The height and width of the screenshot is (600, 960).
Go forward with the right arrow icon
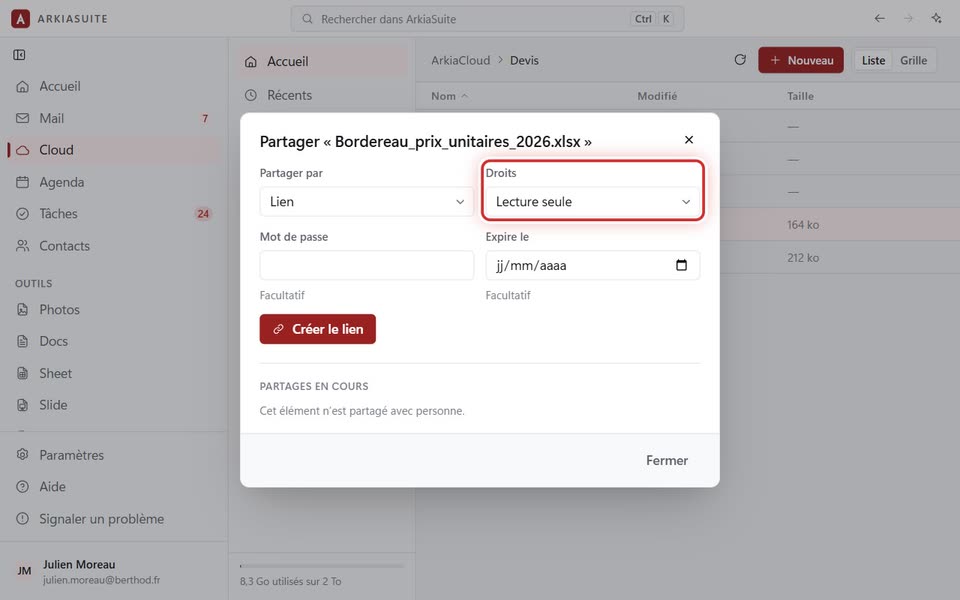pyautogui.click(x=909, y=18)
